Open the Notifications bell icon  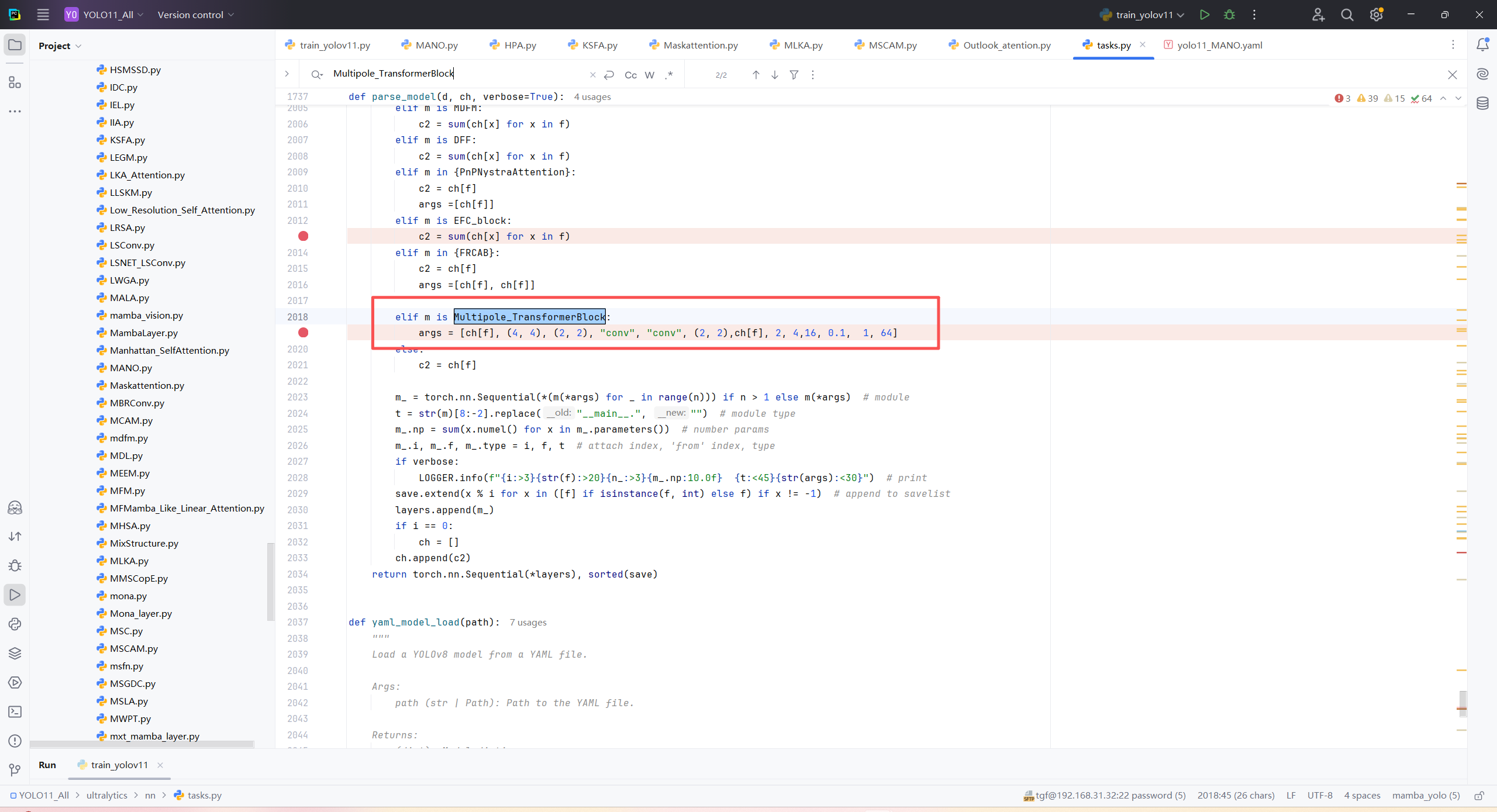tap(1482, 44)
